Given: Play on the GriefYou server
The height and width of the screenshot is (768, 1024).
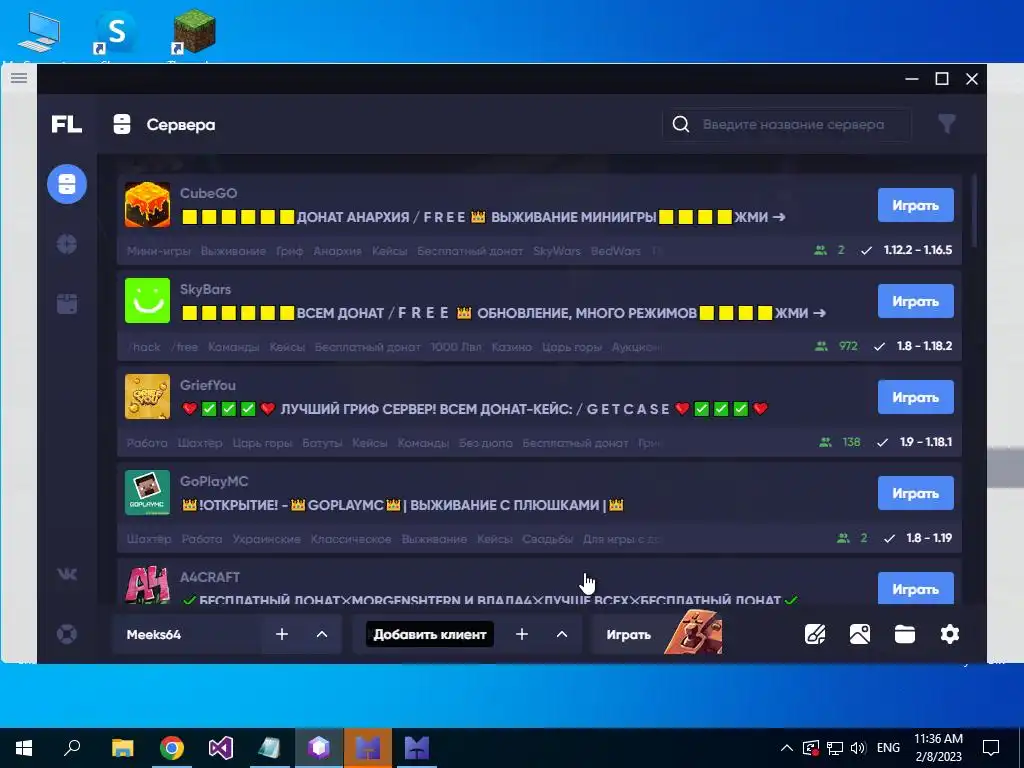Looking at the screenshot, I should point(916,398).
